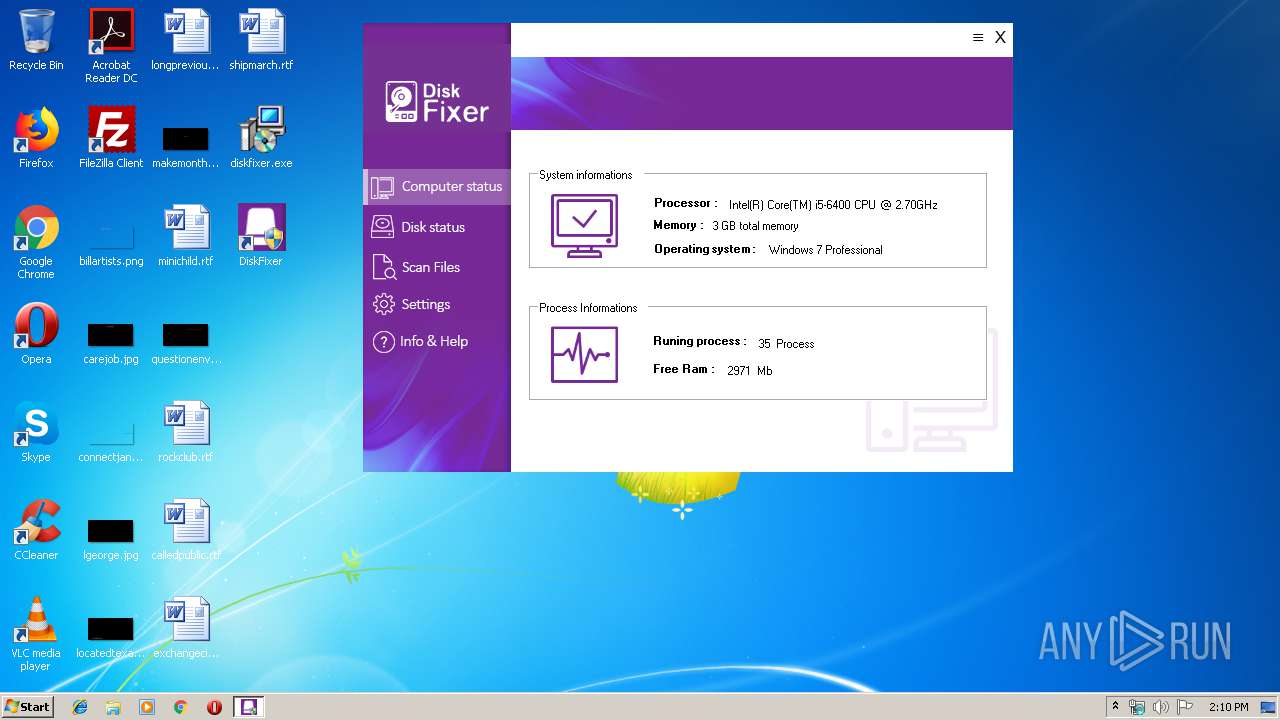Viewport: 1280px width, 720px height.
Task: Launch Internet Explorer from taskbar
Action: click(x=80, y=707)
